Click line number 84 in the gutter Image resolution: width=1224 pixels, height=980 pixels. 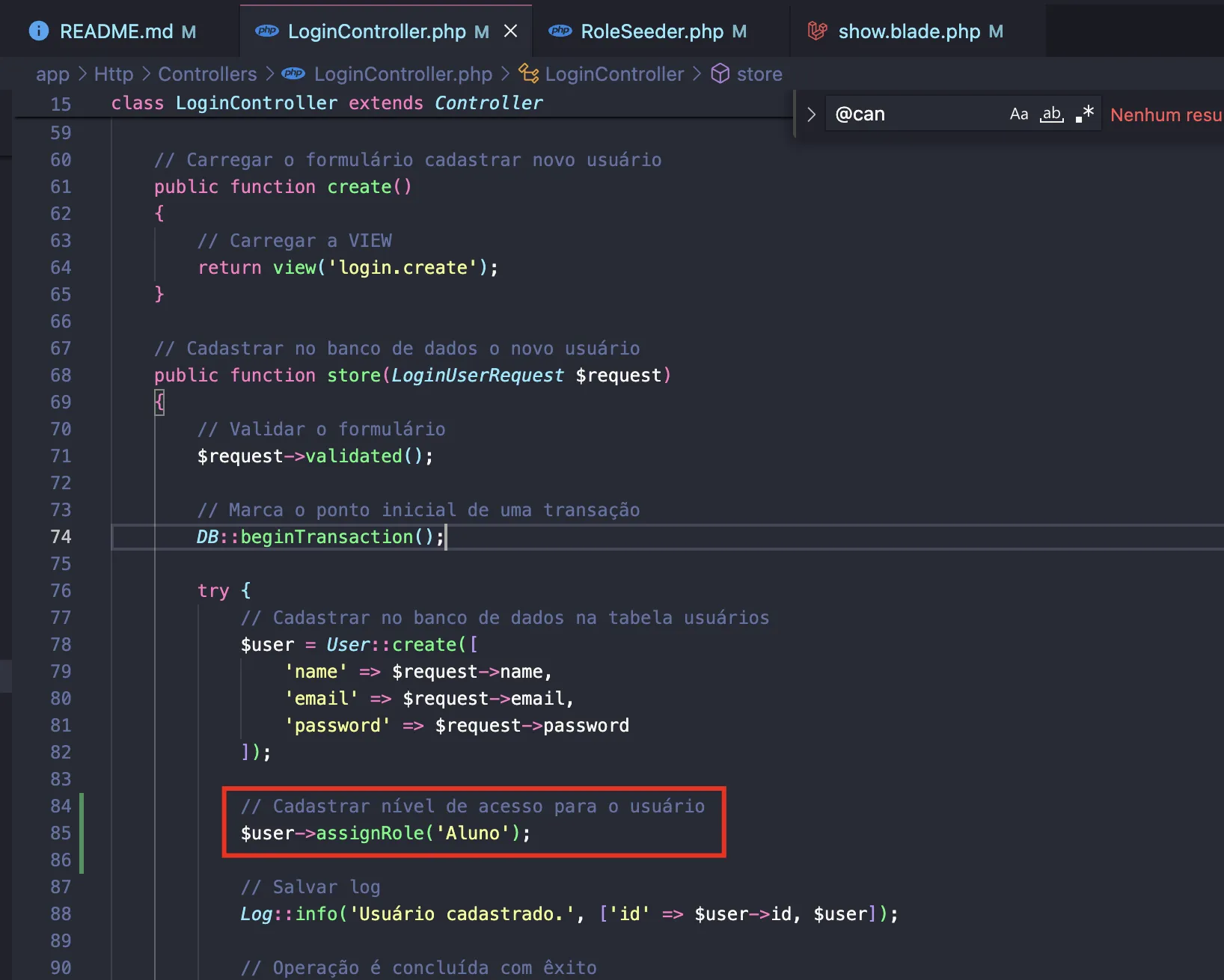tap(61, 806)
